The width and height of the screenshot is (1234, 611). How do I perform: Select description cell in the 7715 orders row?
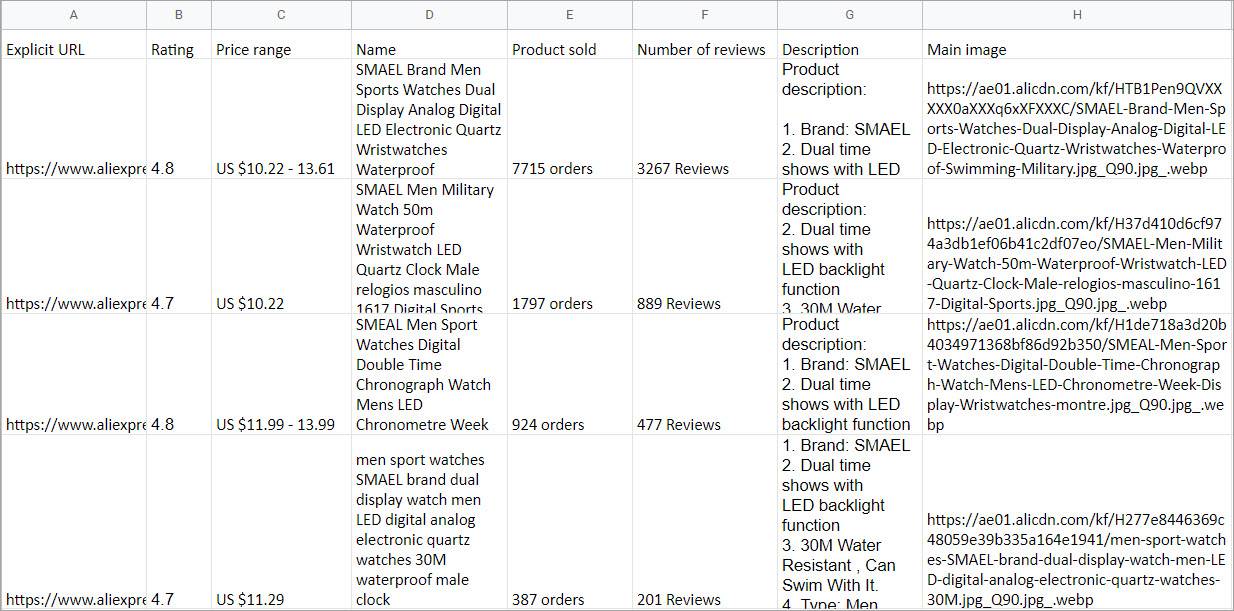click(850, 119)
